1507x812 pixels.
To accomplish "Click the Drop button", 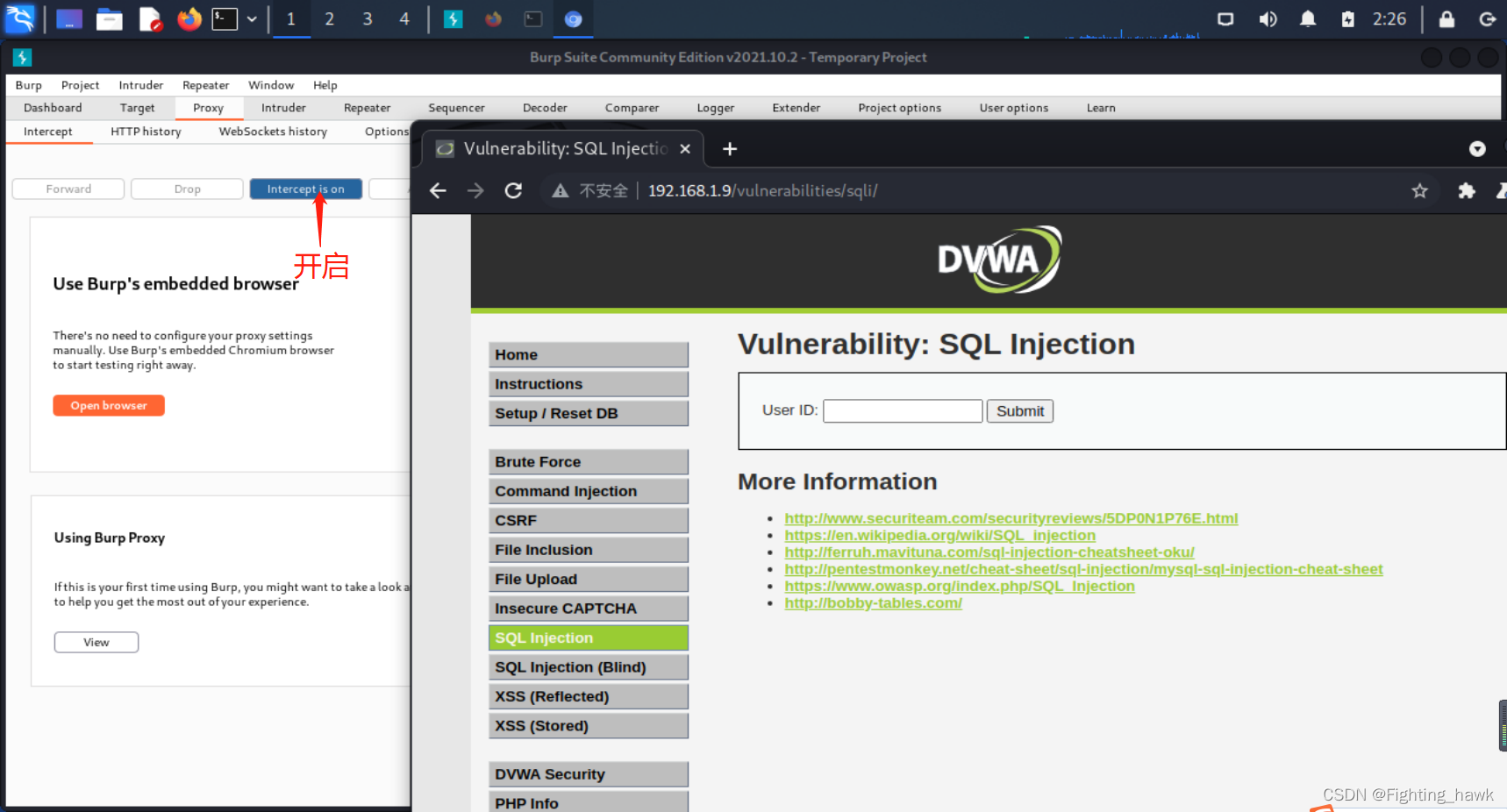I will 187,189.
